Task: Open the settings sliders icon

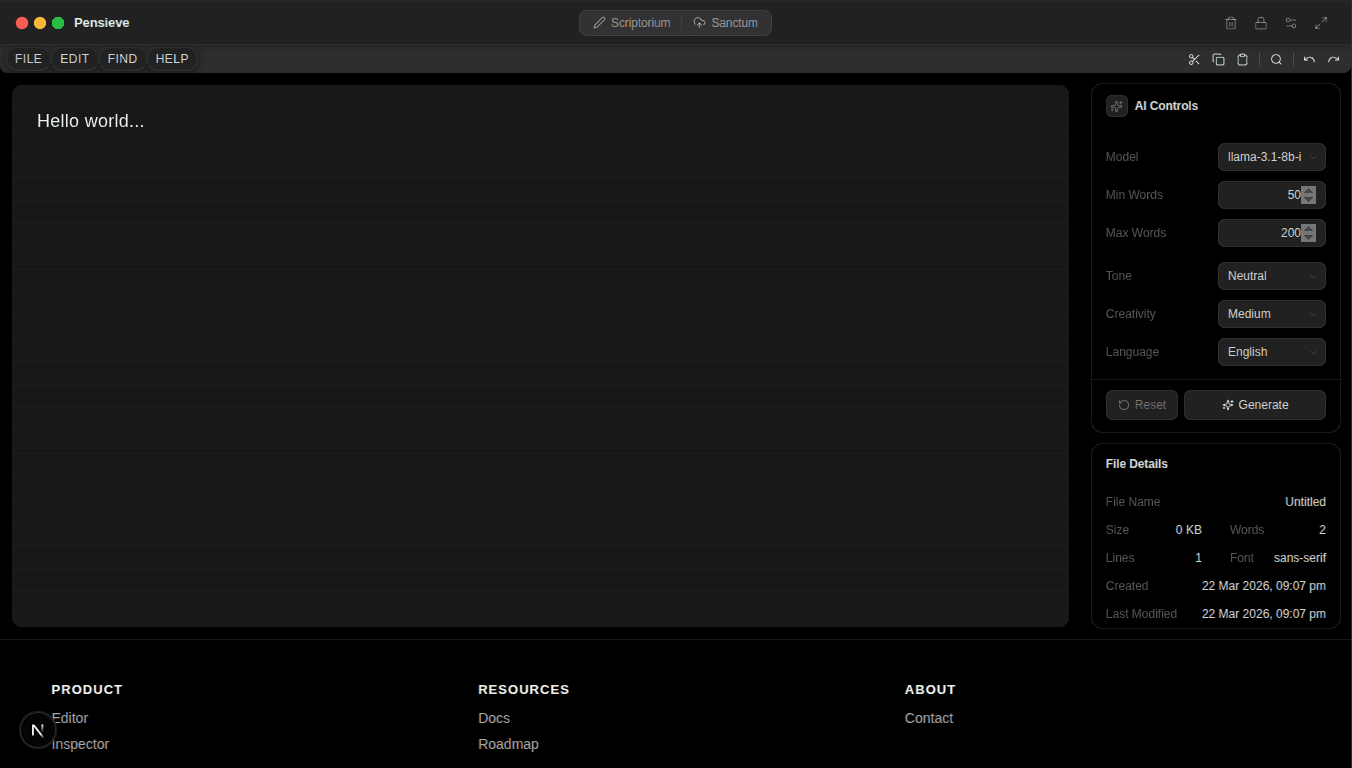Action: 1291,23
